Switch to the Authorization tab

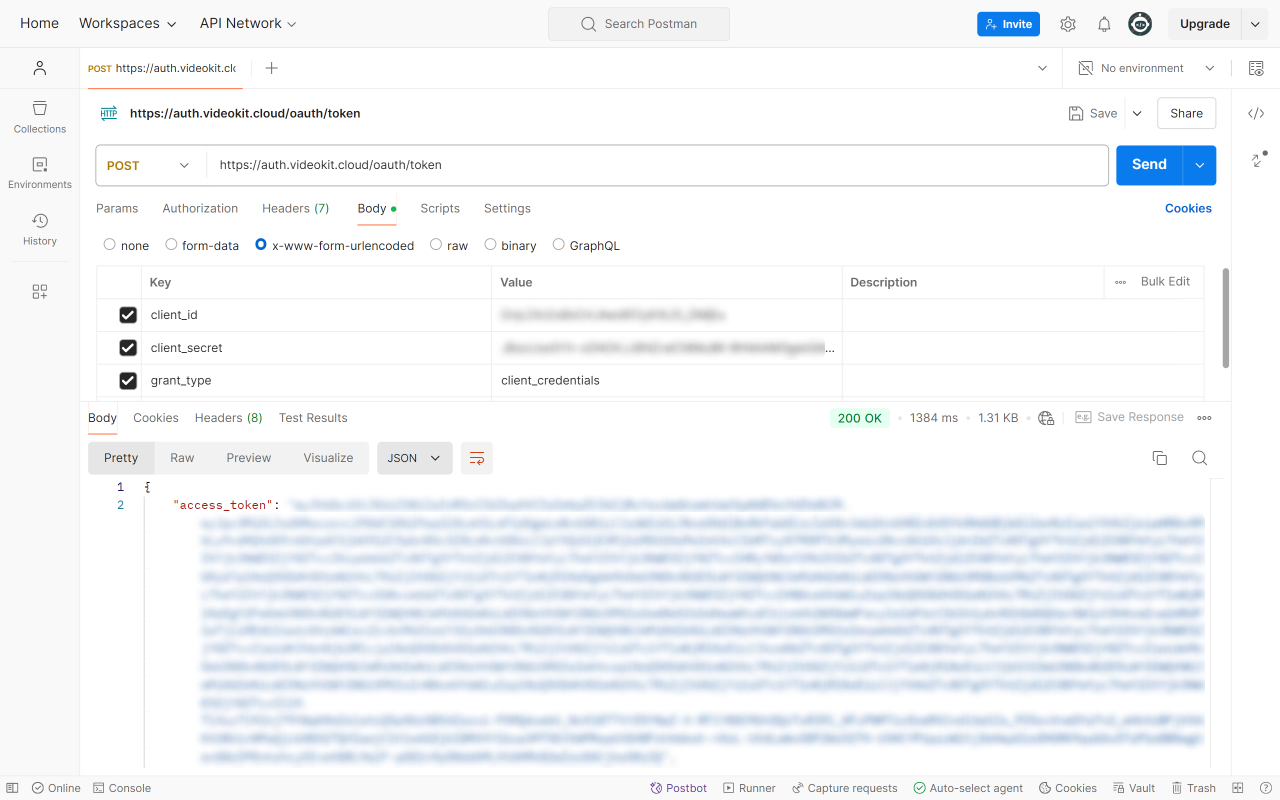click(x=200, y=208)
